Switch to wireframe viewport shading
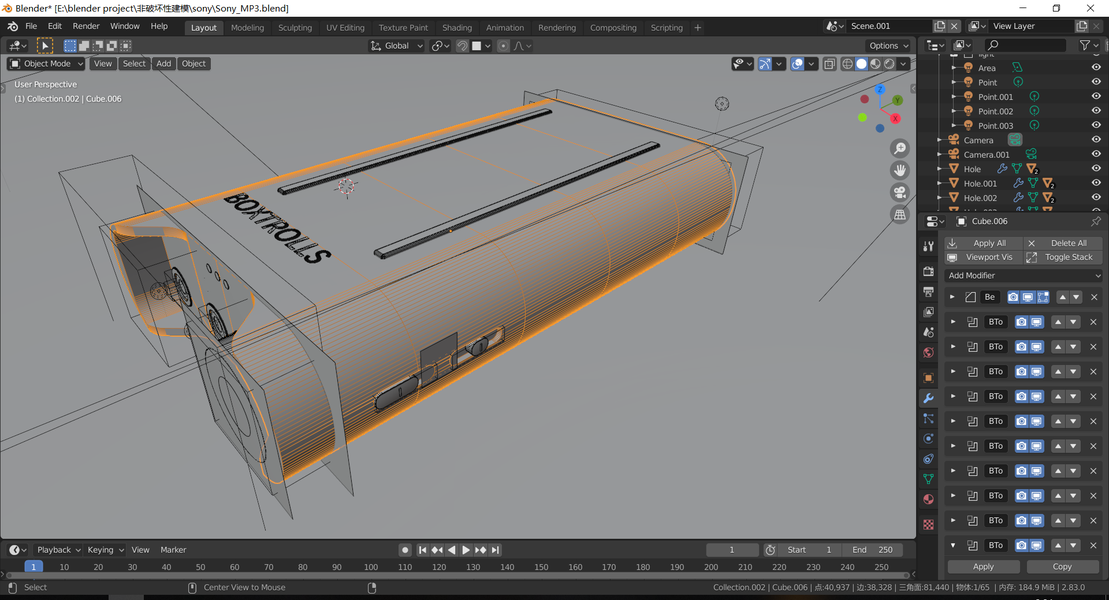This screenshot has height=600, width=1109. pos(847,64)
